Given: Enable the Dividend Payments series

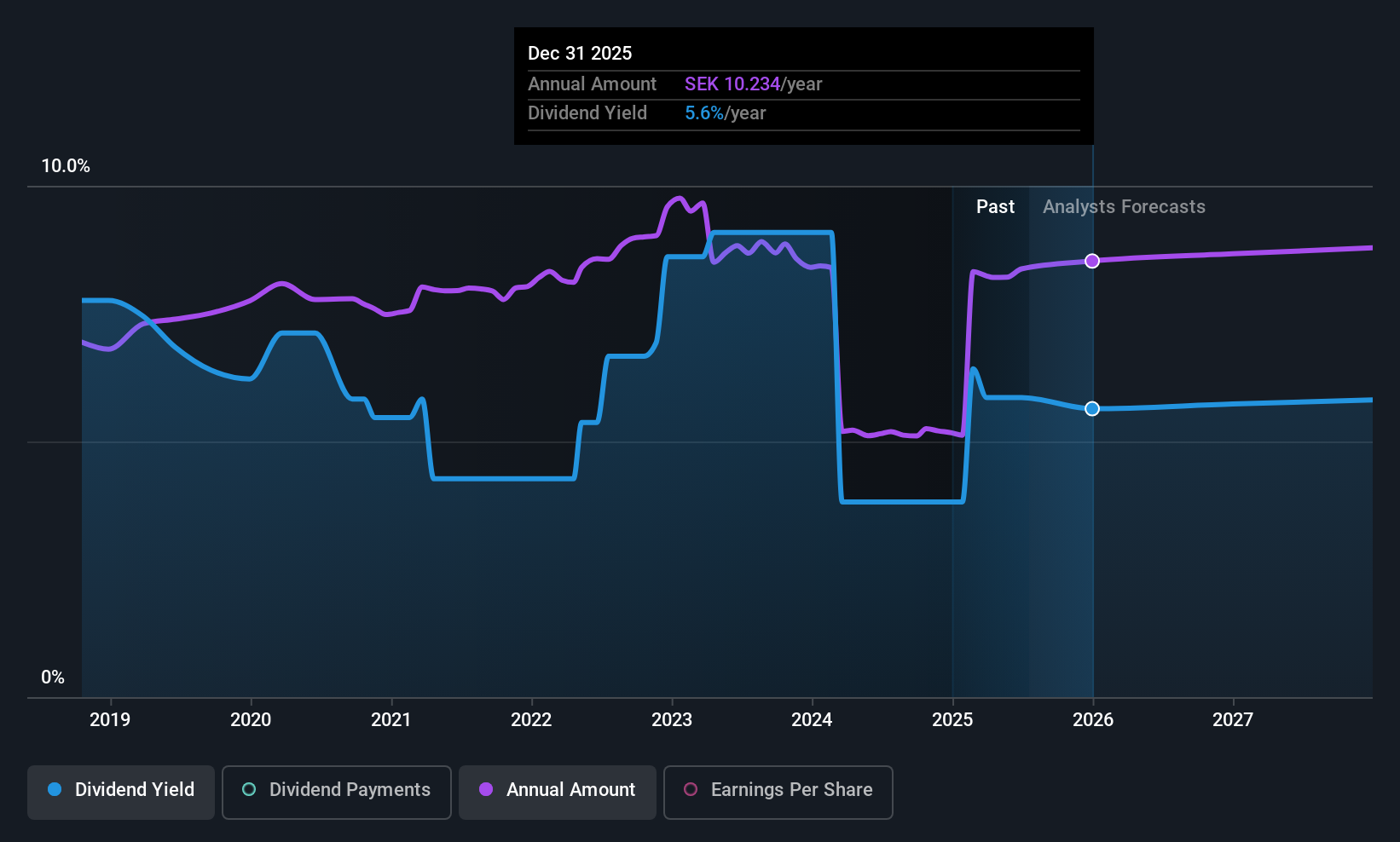Looking at the screenshot, I should [x=337, y=793].
